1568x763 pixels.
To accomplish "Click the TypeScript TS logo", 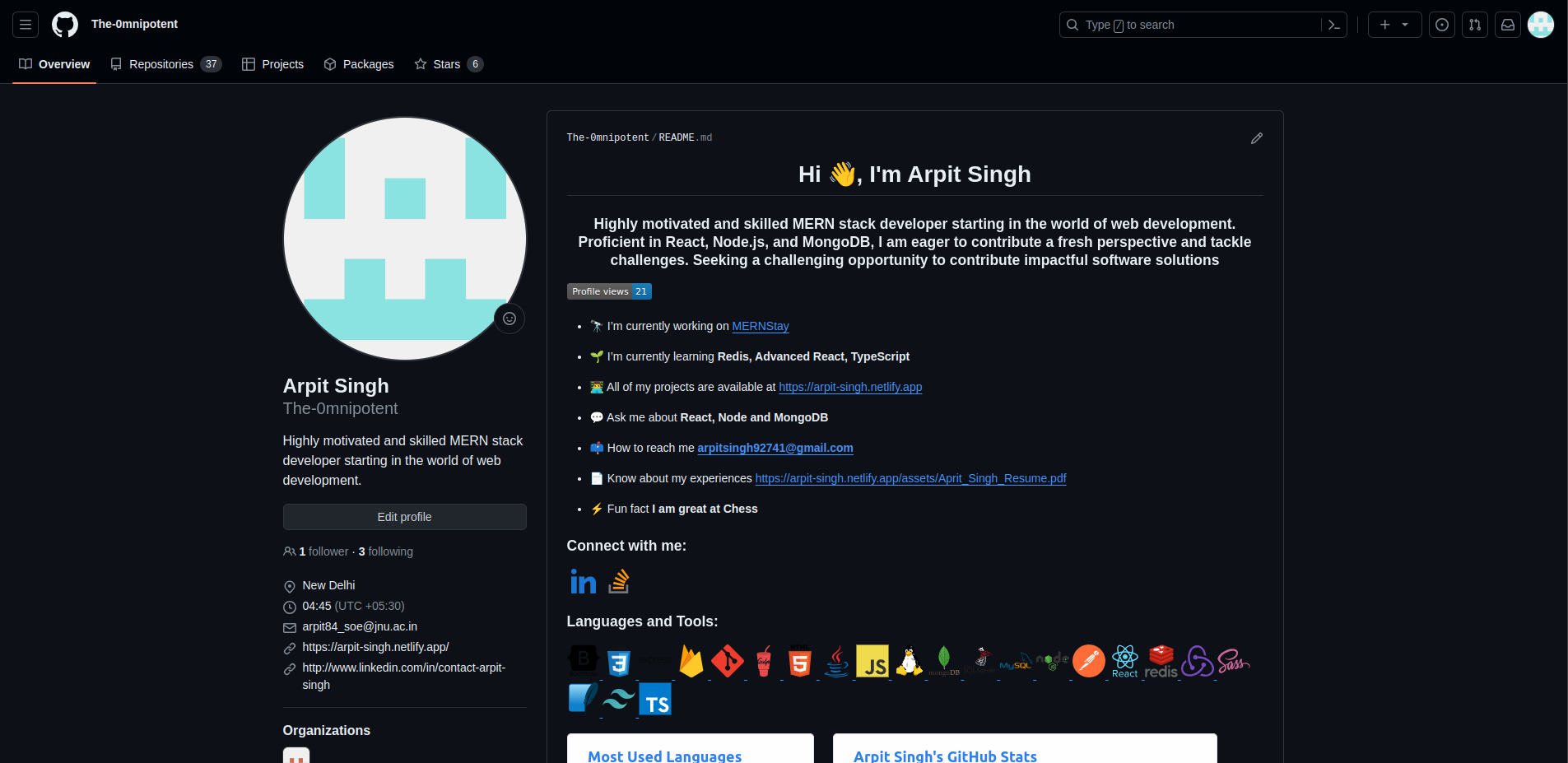I will pos(655,700).
